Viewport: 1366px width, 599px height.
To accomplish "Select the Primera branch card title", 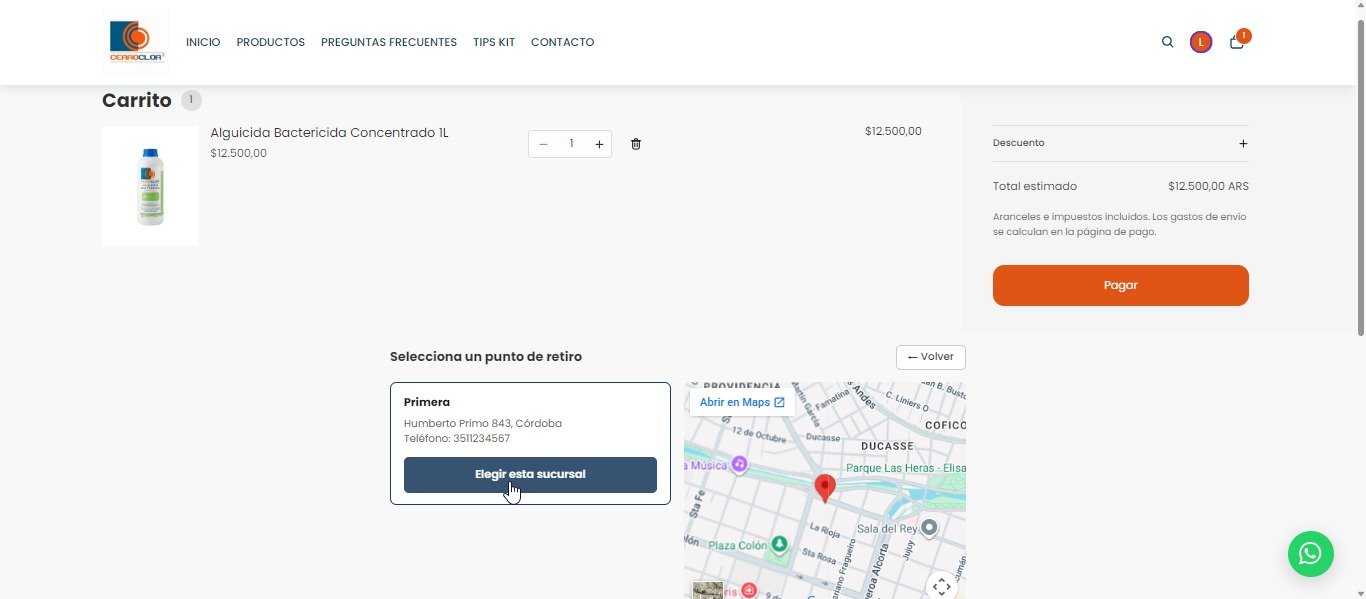I will [427, 402].
